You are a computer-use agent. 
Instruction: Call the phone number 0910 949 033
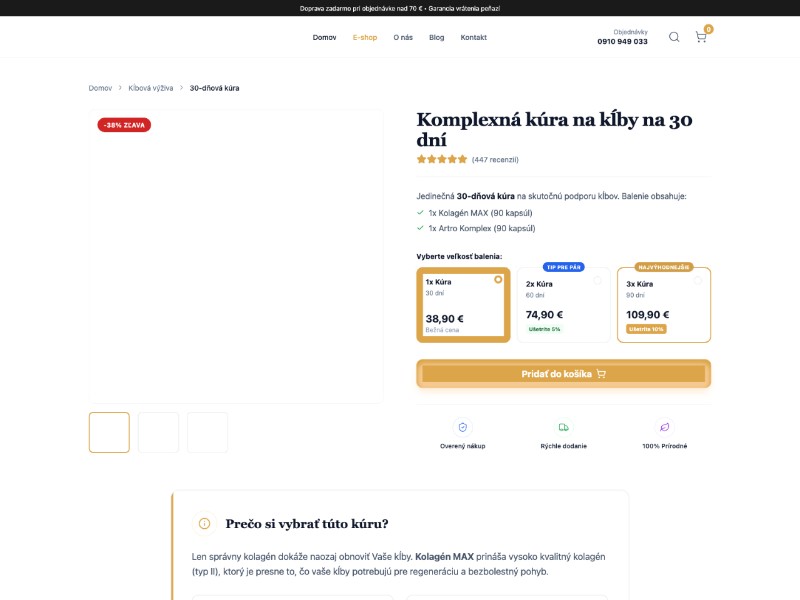pyautogui.click(x=622, y=42)
